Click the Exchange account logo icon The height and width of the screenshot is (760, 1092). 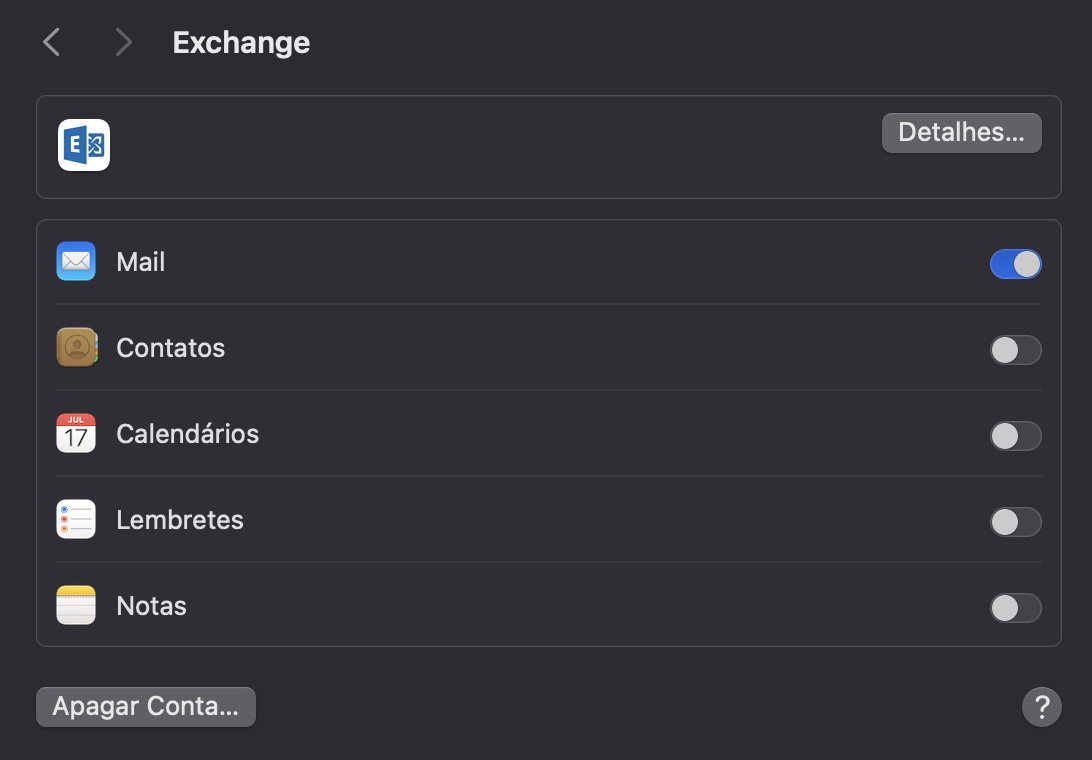tap(84, 145)
